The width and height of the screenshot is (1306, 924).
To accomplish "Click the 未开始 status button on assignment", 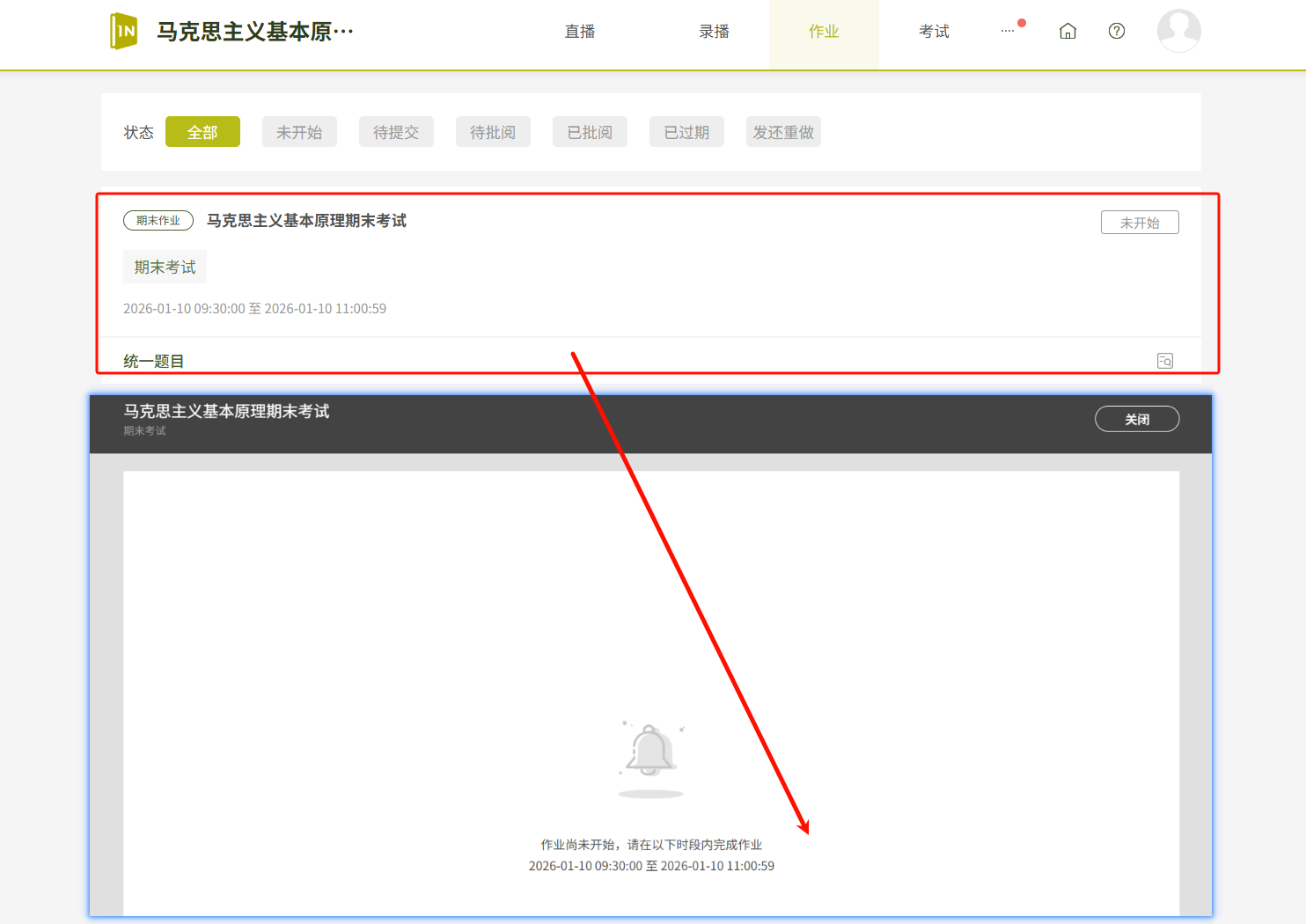I will 1139,223.
